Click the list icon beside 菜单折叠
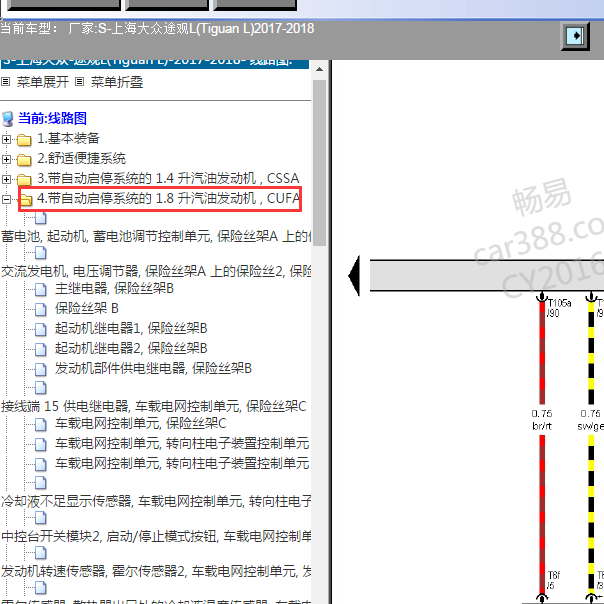This screenshot has height=604, width=604. coord(79,82)
